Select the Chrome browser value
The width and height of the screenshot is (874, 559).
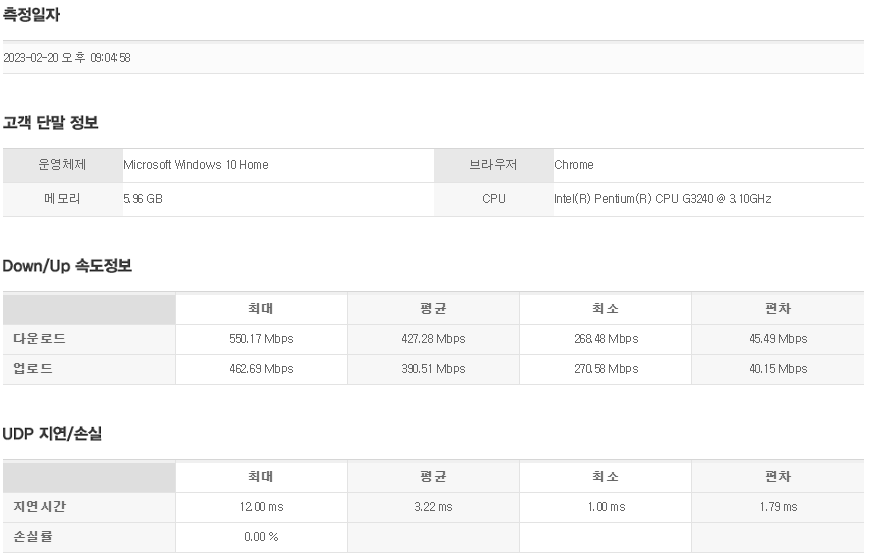(573, 165)
